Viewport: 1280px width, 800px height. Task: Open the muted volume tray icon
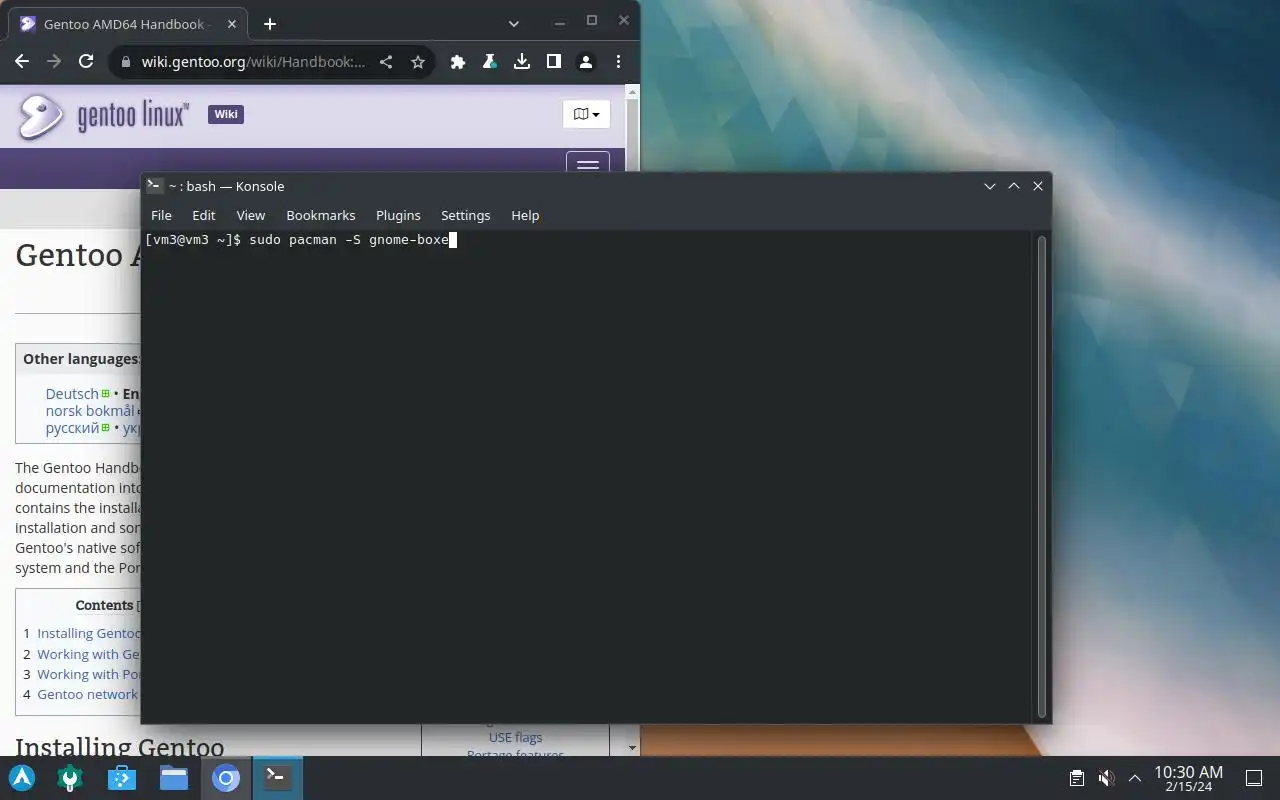coord(1106,778)
